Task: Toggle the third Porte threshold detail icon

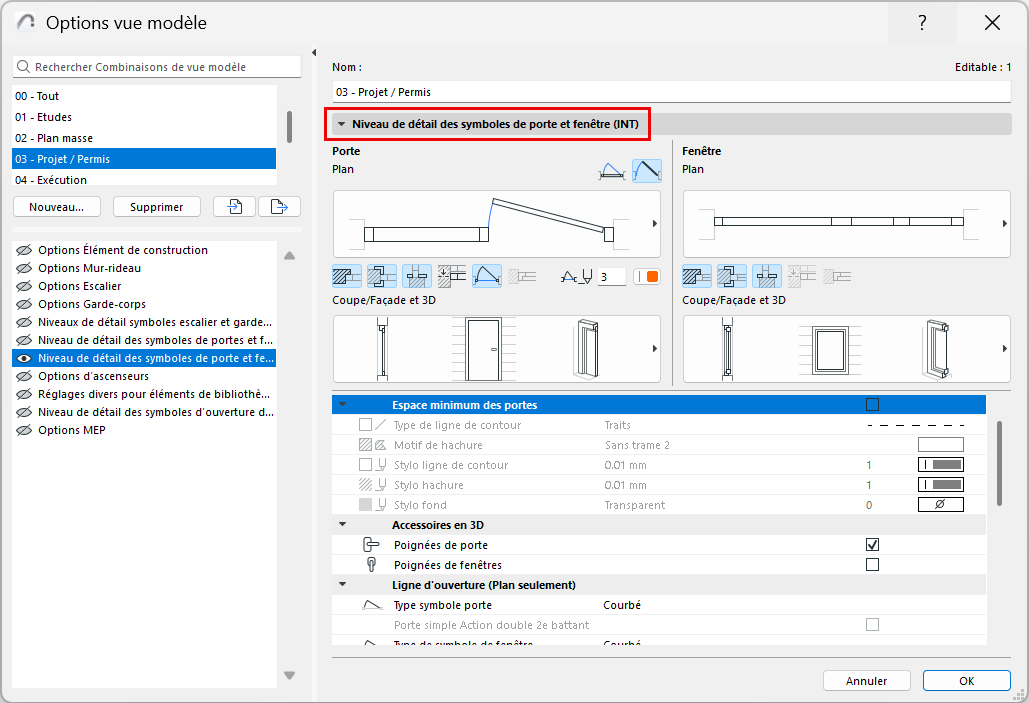Action: [417, 276]
